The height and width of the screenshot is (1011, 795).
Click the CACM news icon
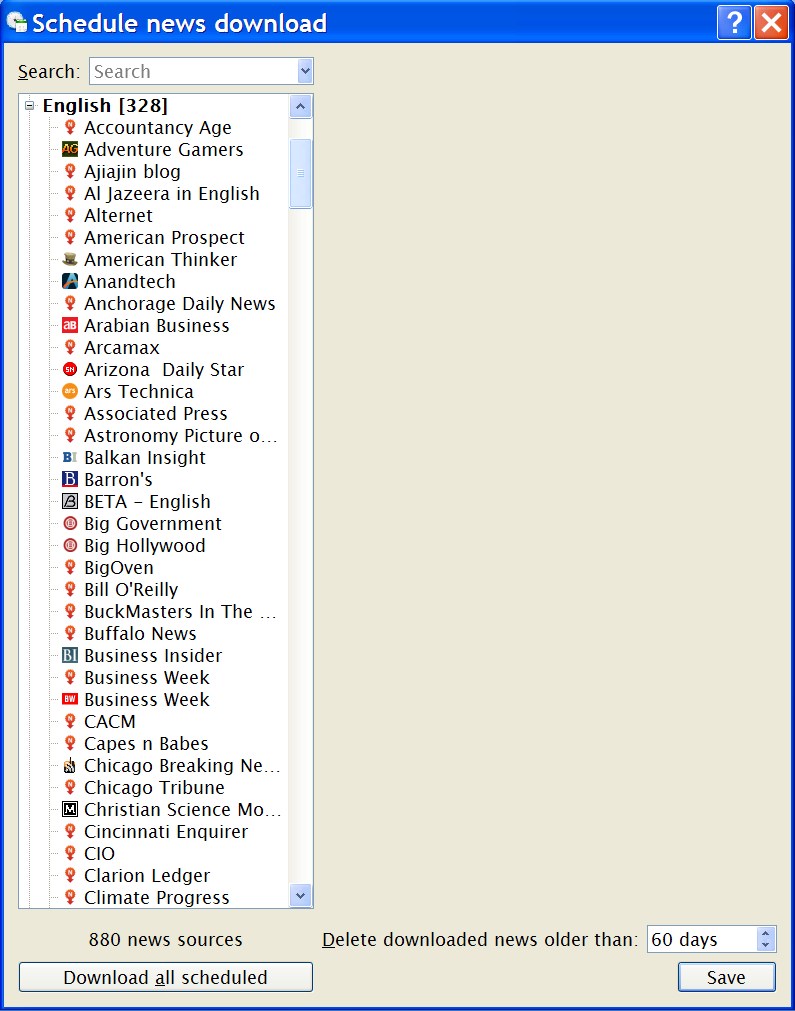coord(70,721)
